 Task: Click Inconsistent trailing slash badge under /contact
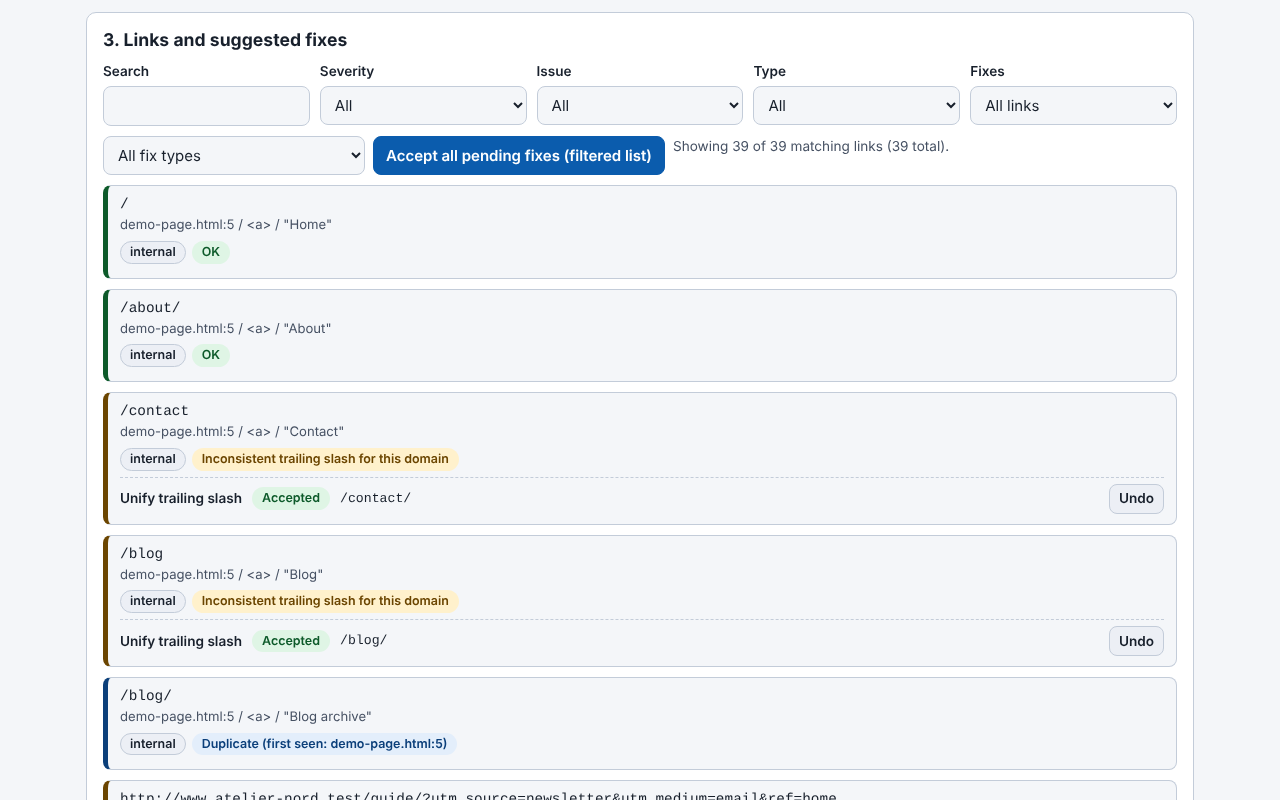point(325,459)
